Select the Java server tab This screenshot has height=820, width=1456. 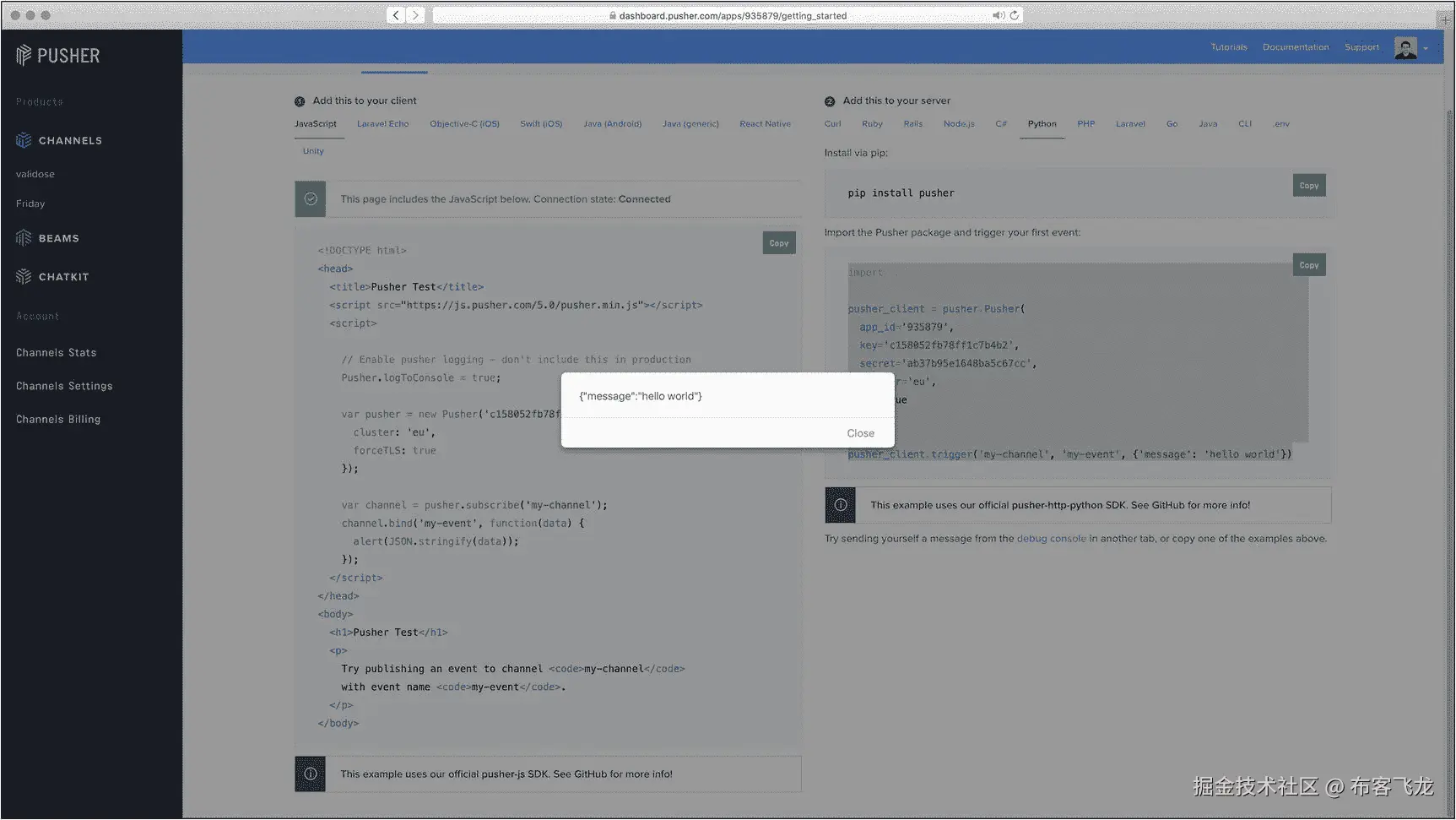coord(1209,124)
